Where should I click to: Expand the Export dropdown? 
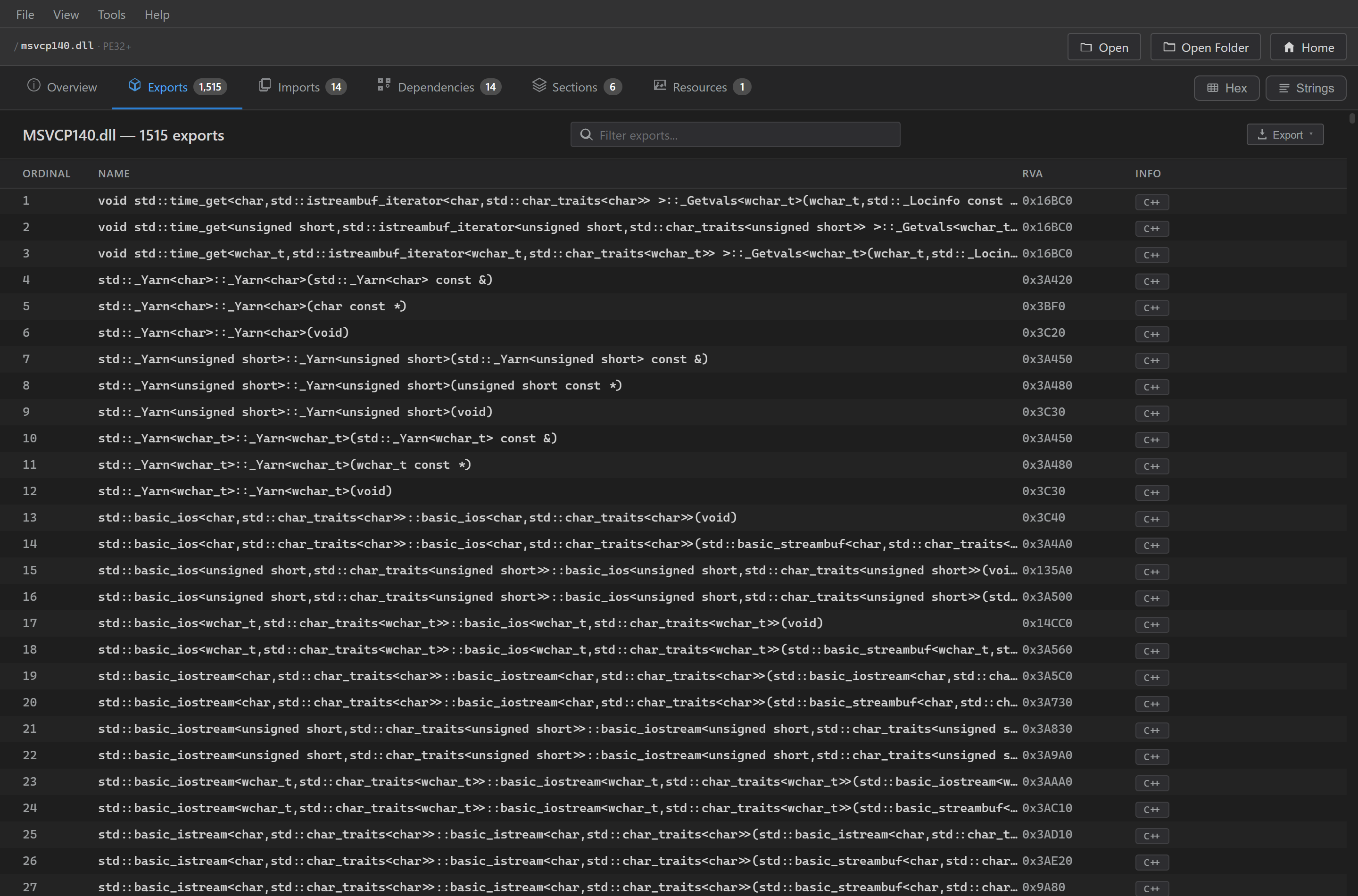[1285, 135]
